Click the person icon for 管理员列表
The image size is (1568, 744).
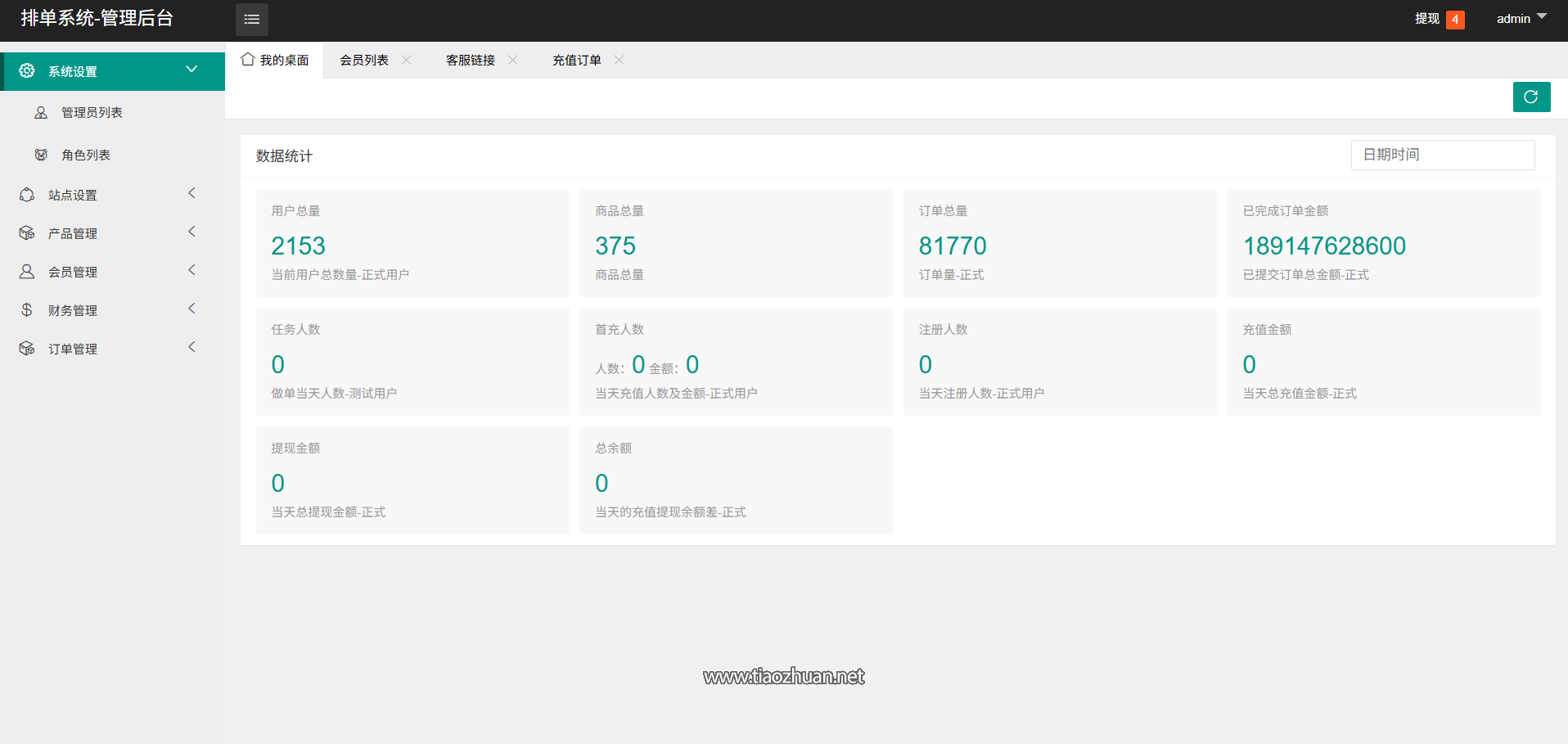(x=41, y=112)
